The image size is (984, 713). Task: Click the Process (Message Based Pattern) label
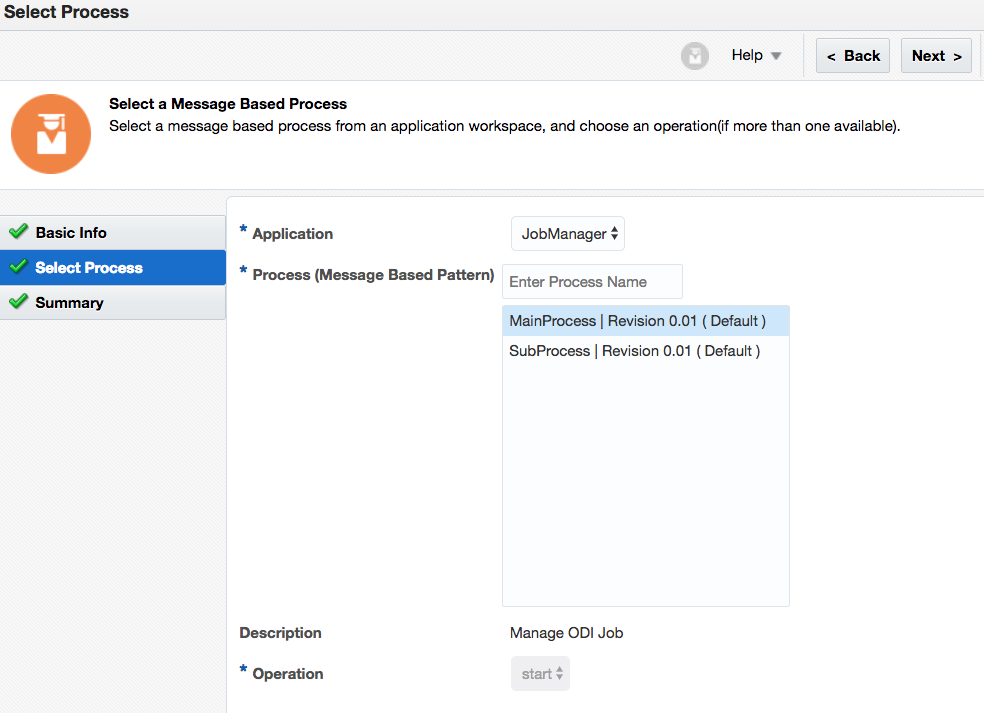[x=373, y=275]
